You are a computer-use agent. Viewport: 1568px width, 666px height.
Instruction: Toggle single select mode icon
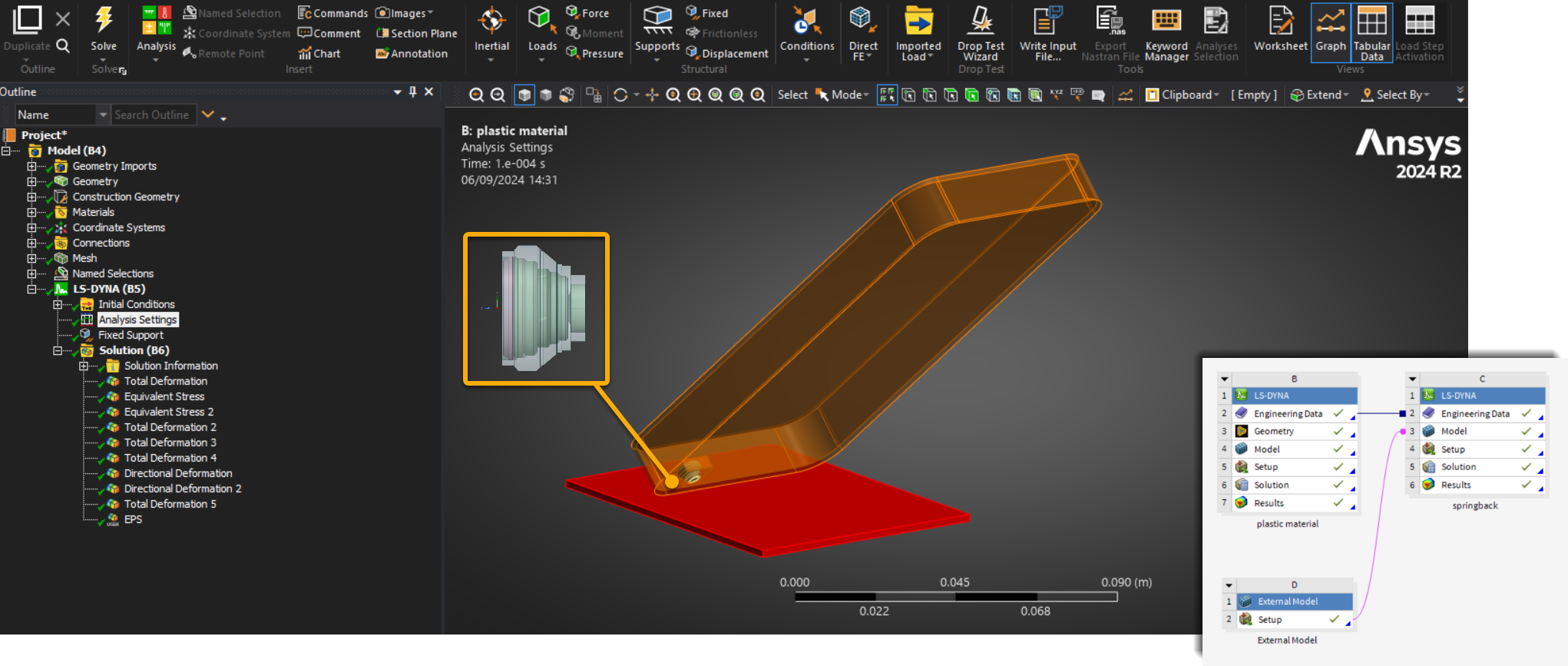click(887, 94)
